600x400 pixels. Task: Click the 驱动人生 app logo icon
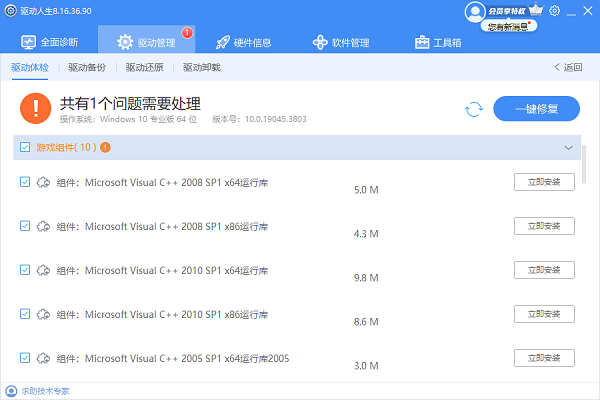(11, 11)
